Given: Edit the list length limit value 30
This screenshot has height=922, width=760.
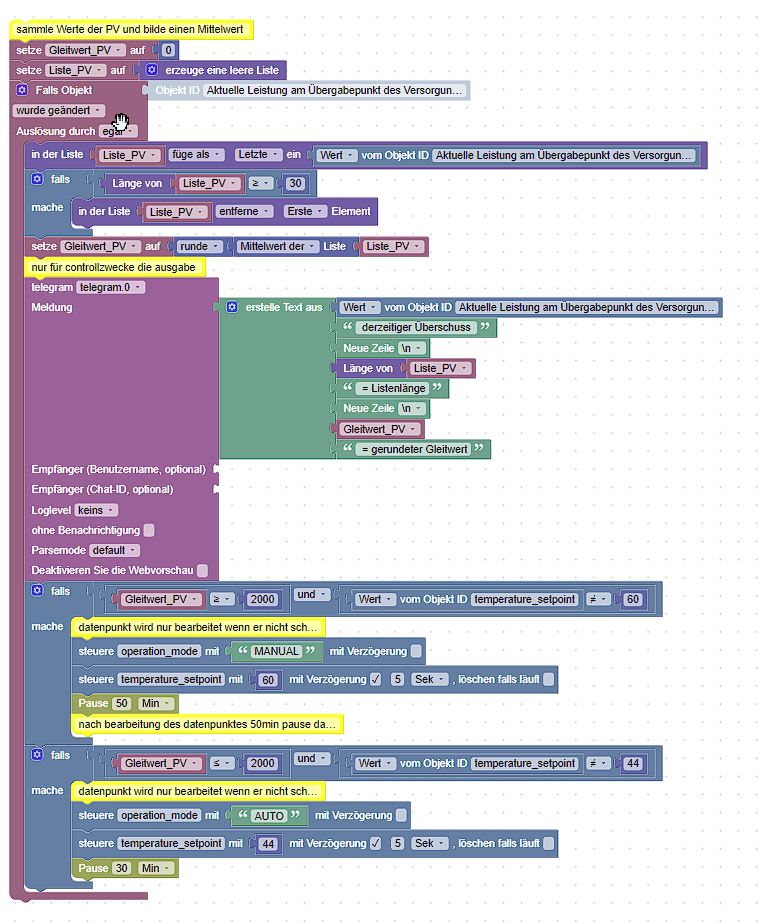Looking at the screenshot, I should [295, 183].
